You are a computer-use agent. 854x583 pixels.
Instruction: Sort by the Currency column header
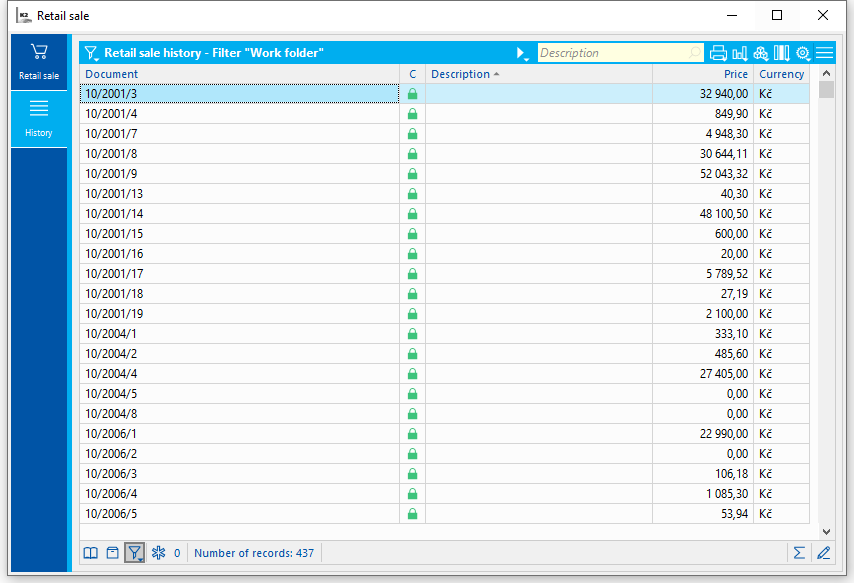point(782,74)
